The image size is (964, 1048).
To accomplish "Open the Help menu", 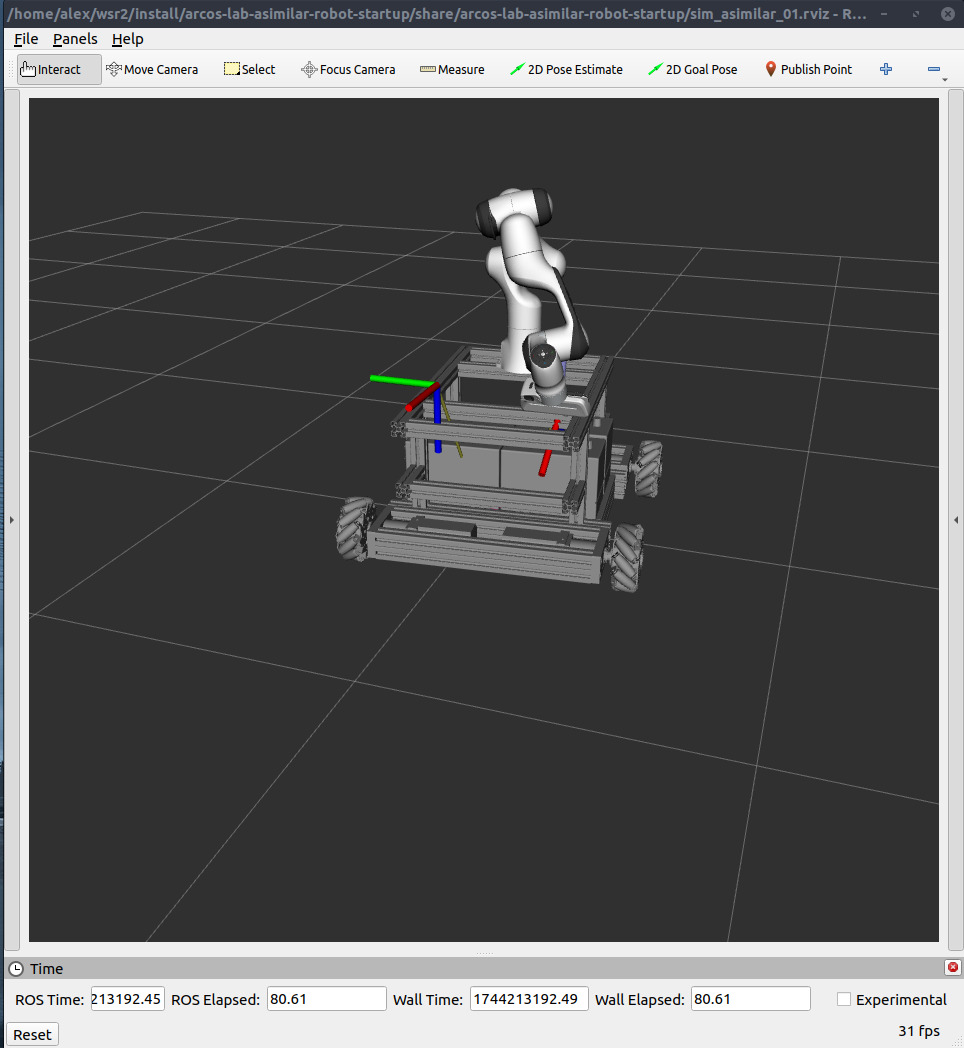I will [x=127, y=39].
